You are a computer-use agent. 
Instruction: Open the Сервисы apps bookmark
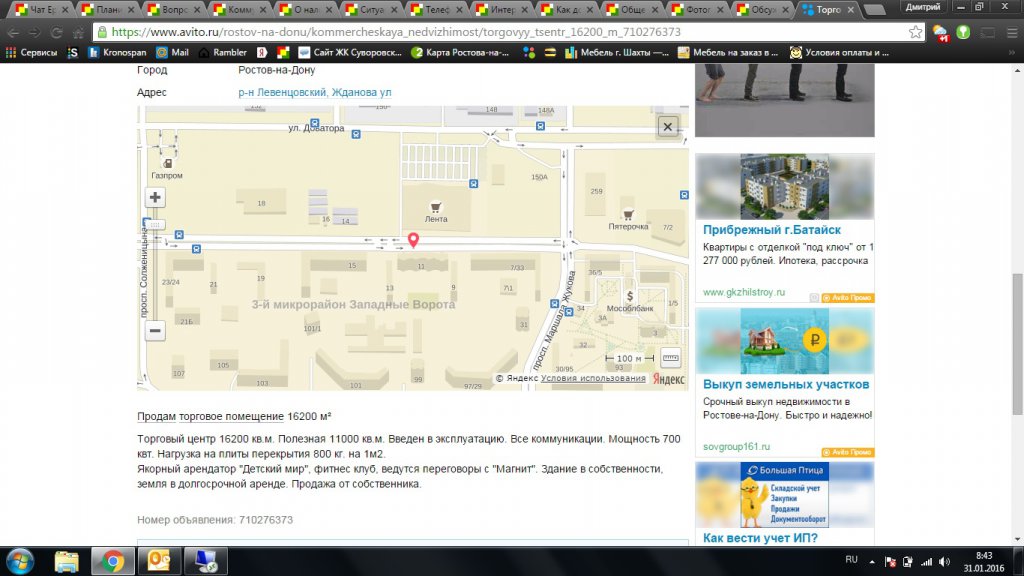point(31,52)
